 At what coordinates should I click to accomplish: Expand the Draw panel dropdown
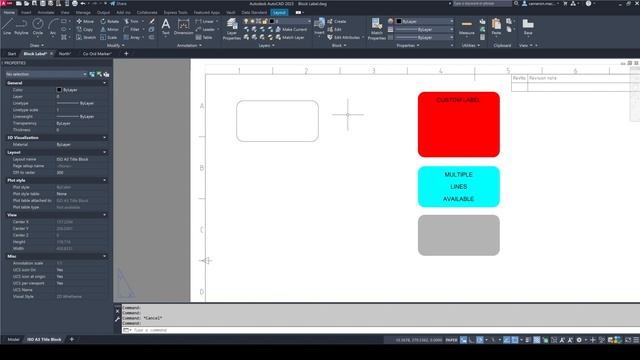[37, 45]
